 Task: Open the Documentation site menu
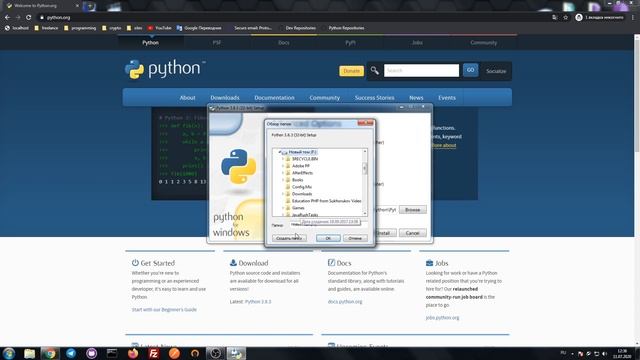274,98
